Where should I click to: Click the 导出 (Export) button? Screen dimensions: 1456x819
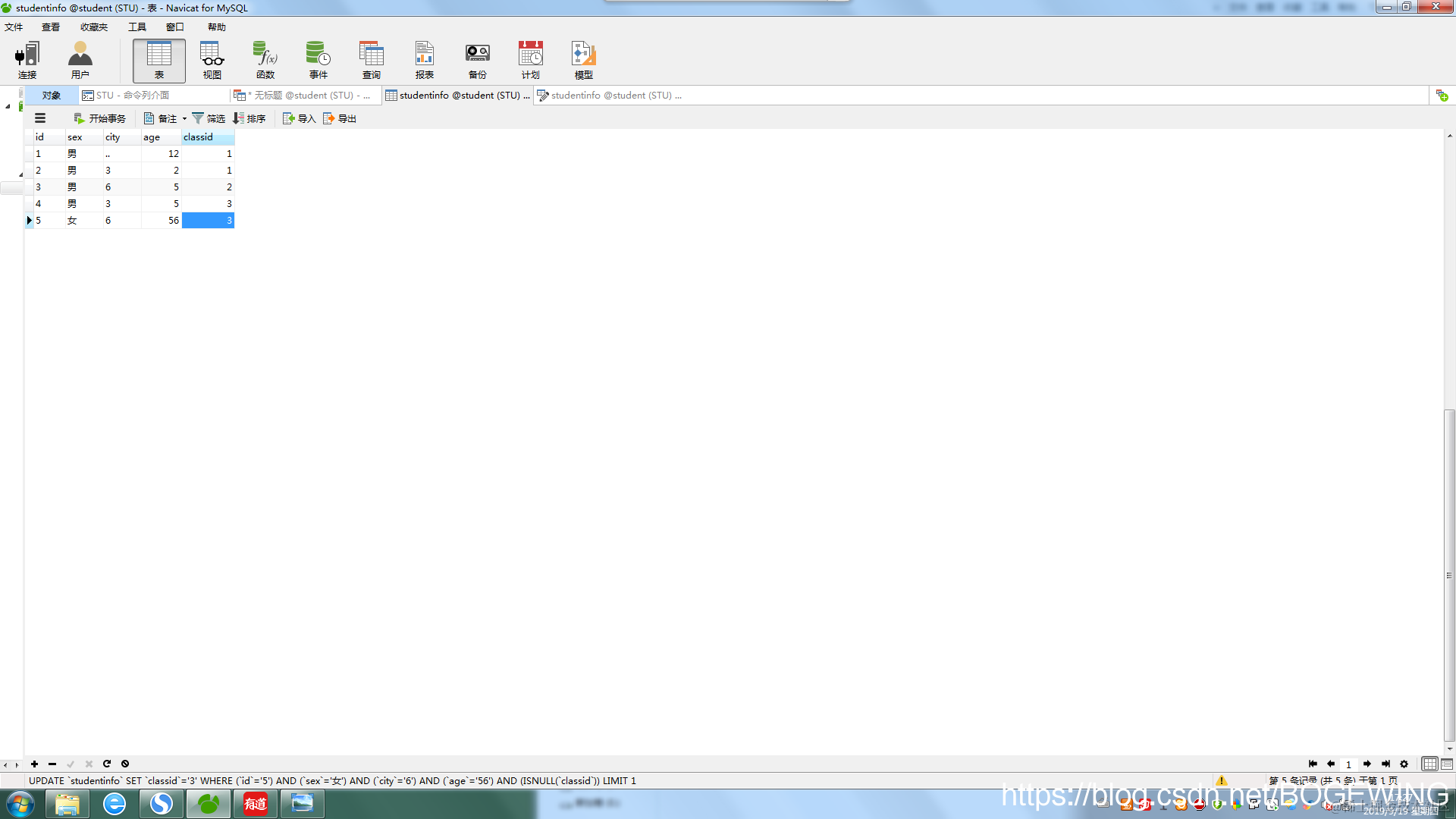pyautogui.click(x=340, y=118)
